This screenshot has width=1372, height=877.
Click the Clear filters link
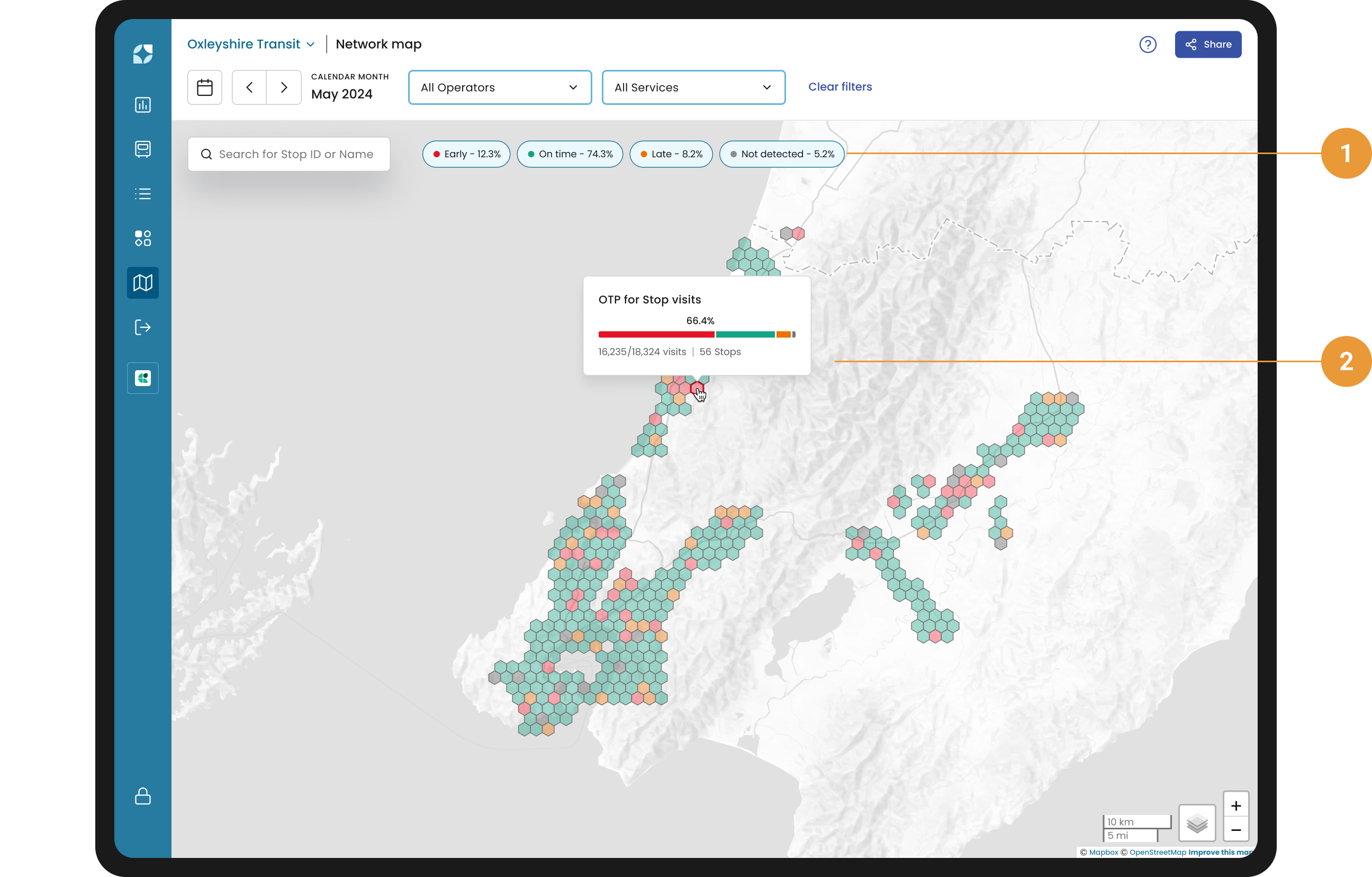(840, 87)
